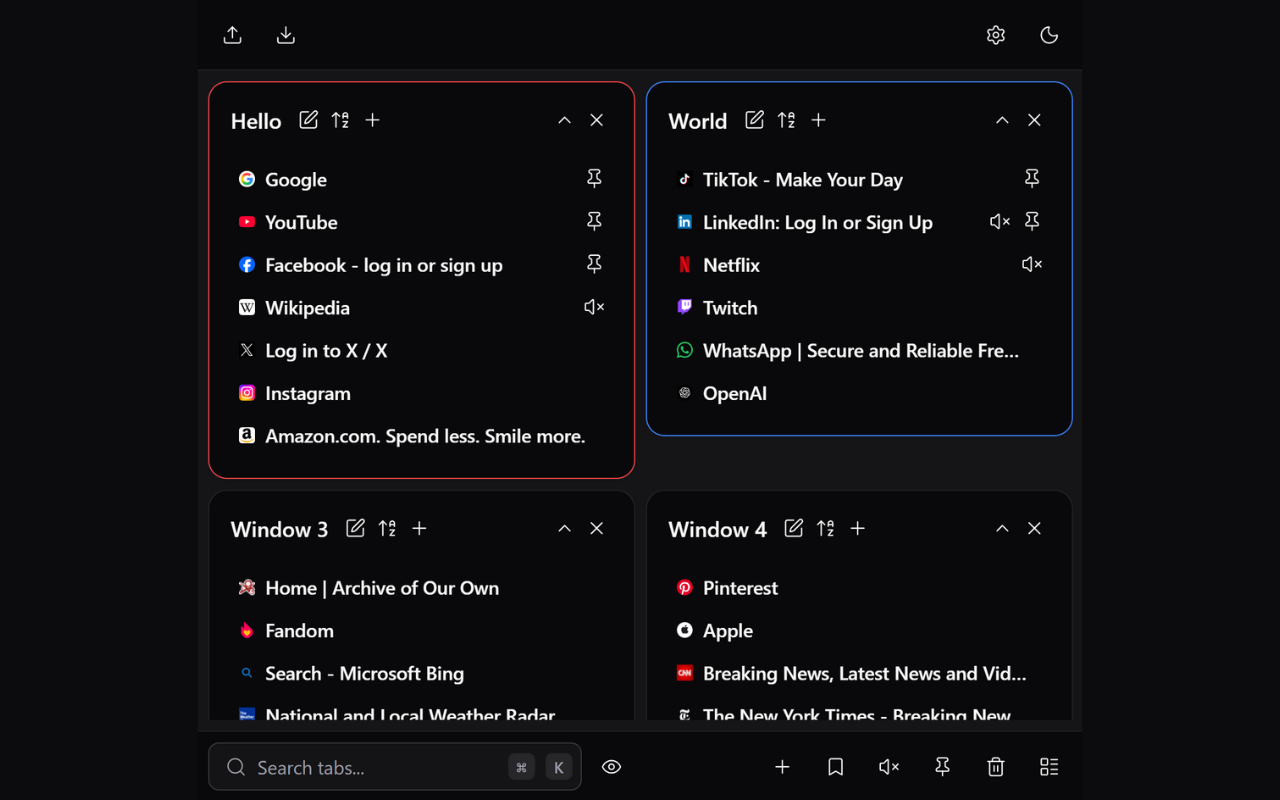This screenshot has width=1280, height=800.
Task: Unmute the Netflix tab
Action: click(1032, 265)
